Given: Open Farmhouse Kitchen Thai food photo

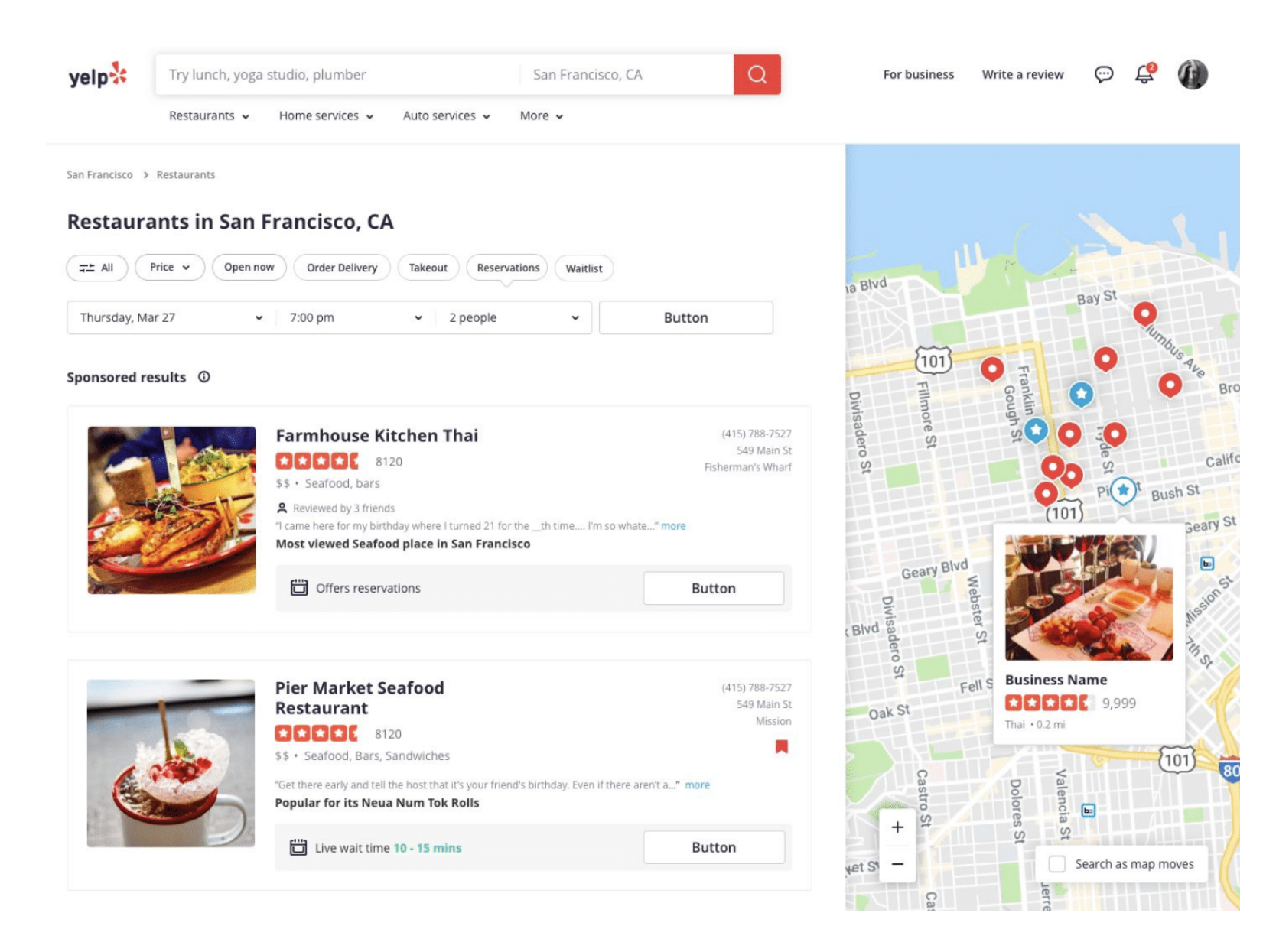Looking at the screenshot, I should pos(171,510).
